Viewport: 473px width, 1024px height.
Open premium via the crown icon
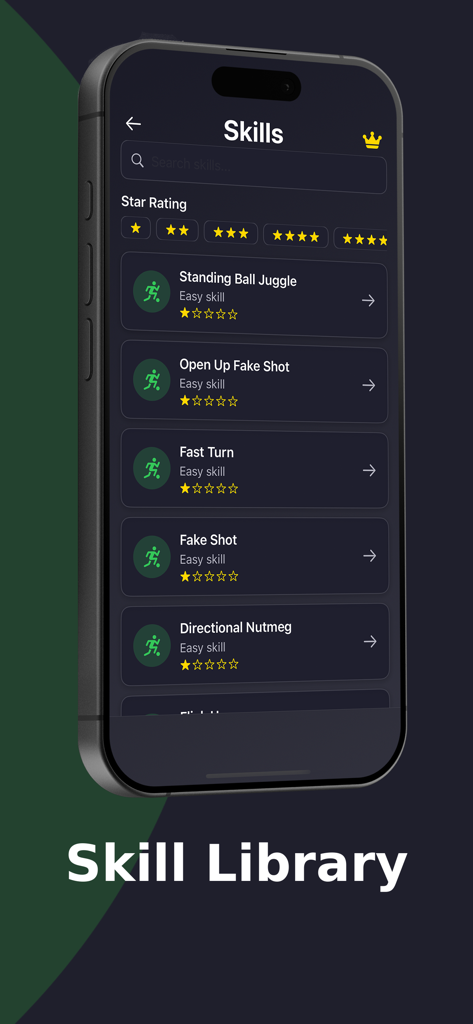coord(372,140)
